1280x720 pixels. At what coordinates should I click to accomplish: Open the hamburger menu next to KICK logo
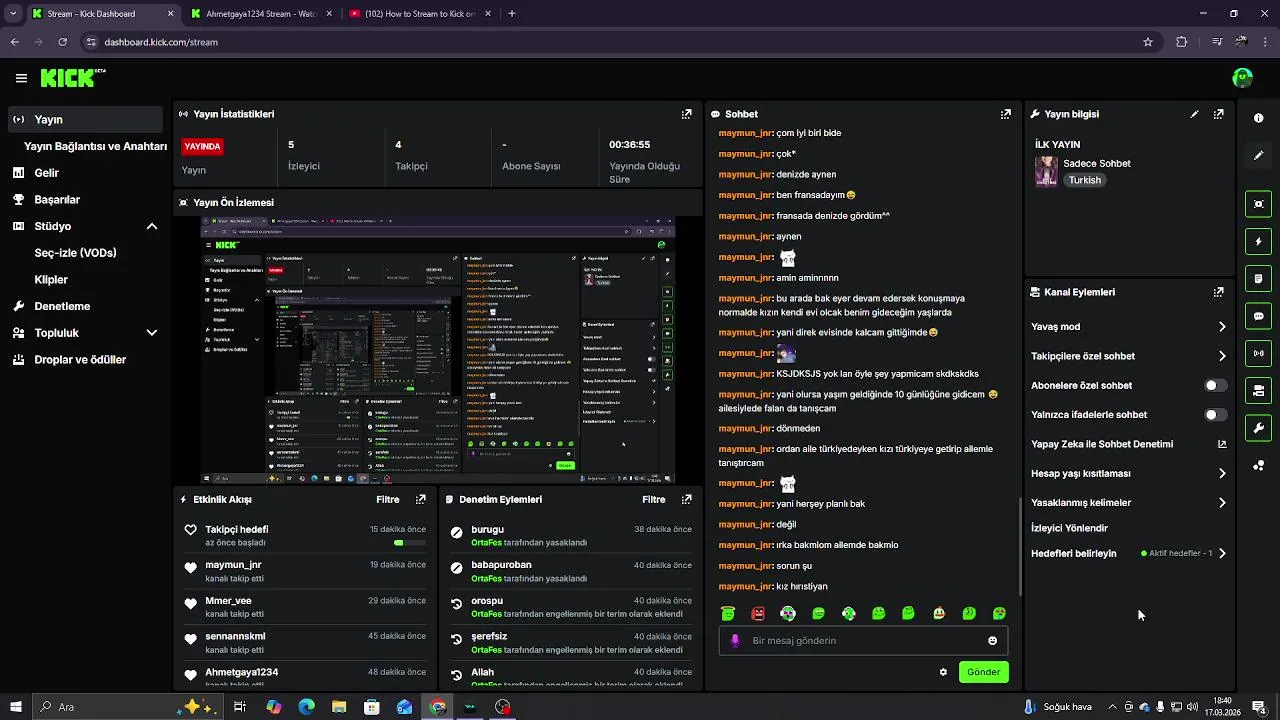click(21, 78)
